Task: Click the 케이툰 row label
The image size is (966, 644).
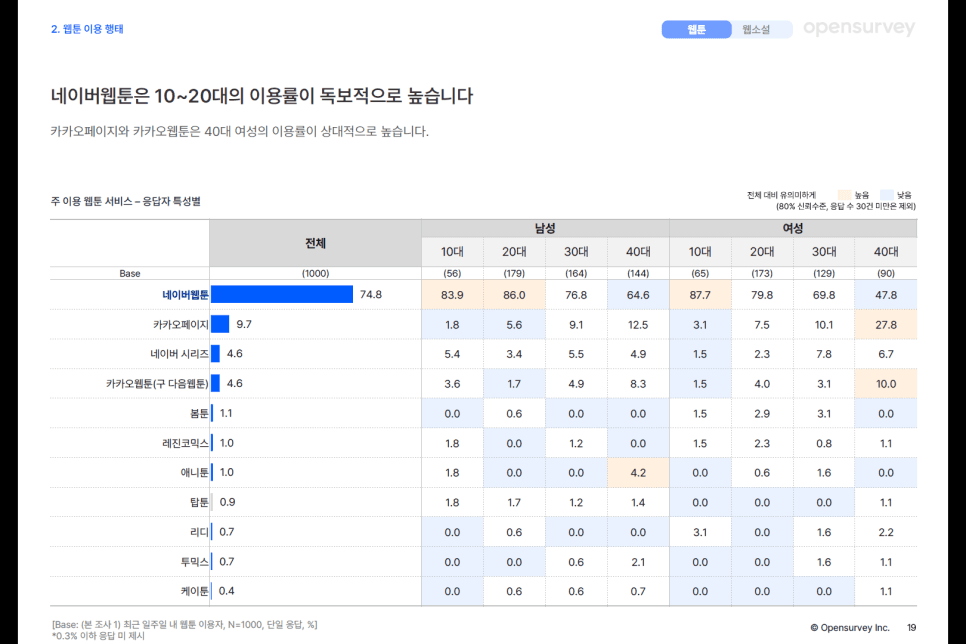Action: [195, 591]
